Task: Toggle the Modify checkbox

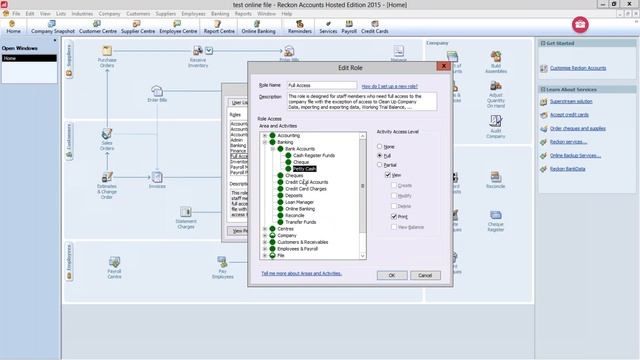Action: point(394,196)
